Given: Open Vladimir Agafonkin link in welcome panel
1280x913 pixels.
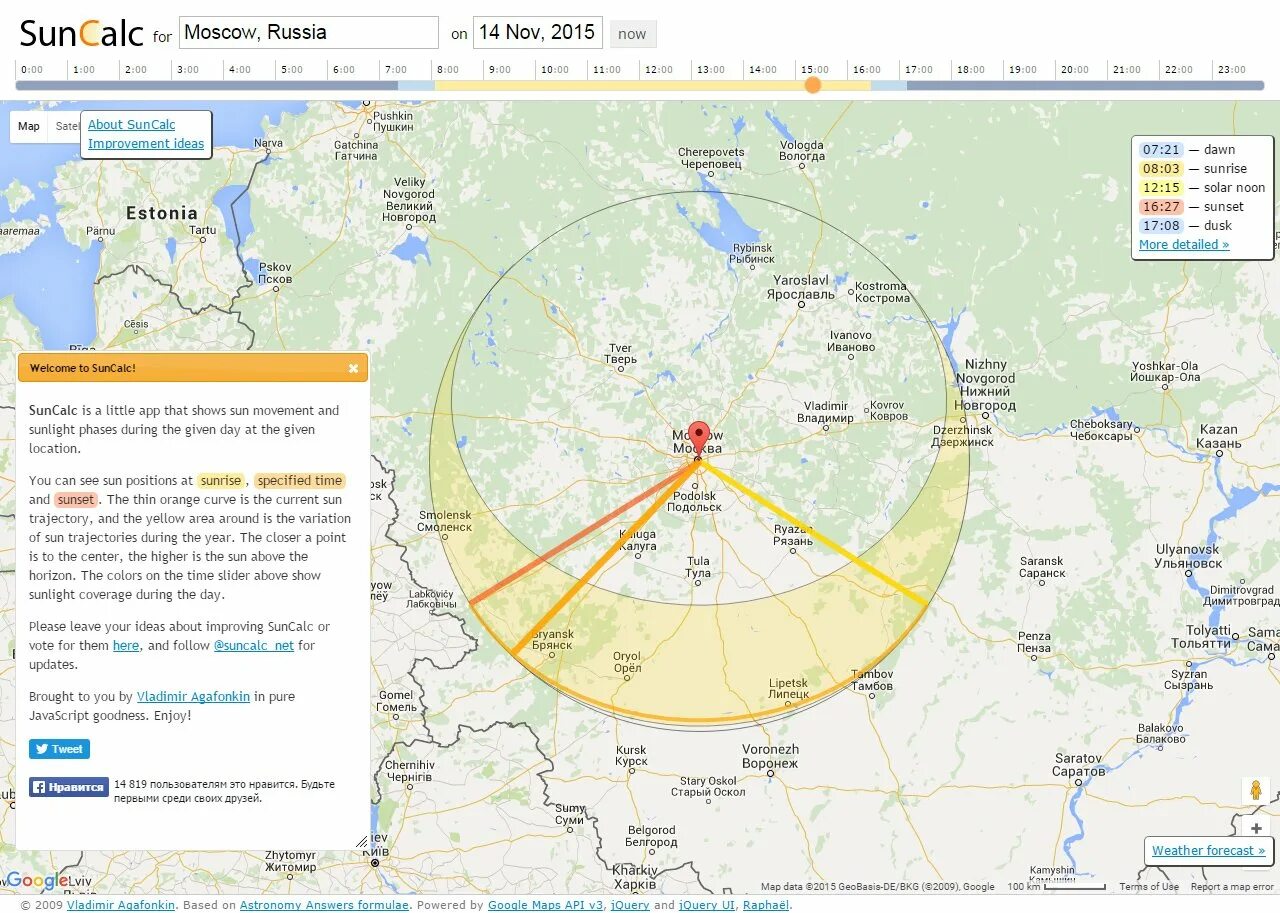Looking at the screenshot, I should (x=193, y=696).
